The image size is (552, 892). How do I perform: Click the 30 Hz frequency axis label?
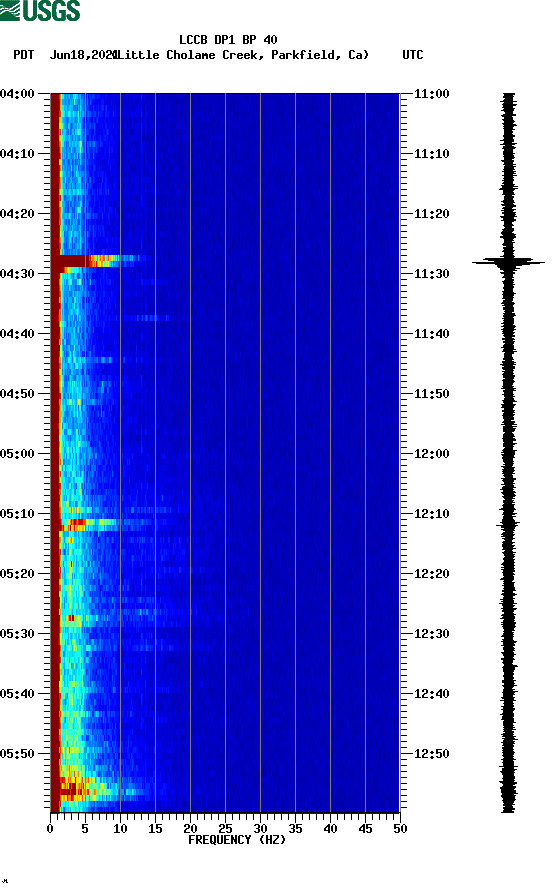(261, 829)
